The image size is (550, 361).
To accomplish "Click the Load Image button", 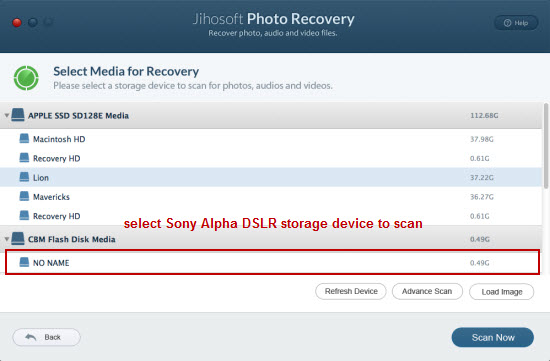I will (x=502, y=292).
